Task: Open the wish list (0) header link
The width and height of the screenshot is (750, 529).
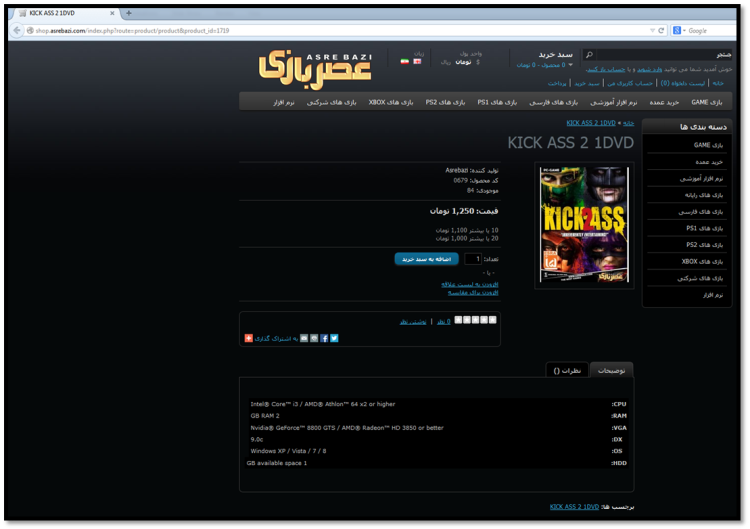Action: (x=683, y=83)
